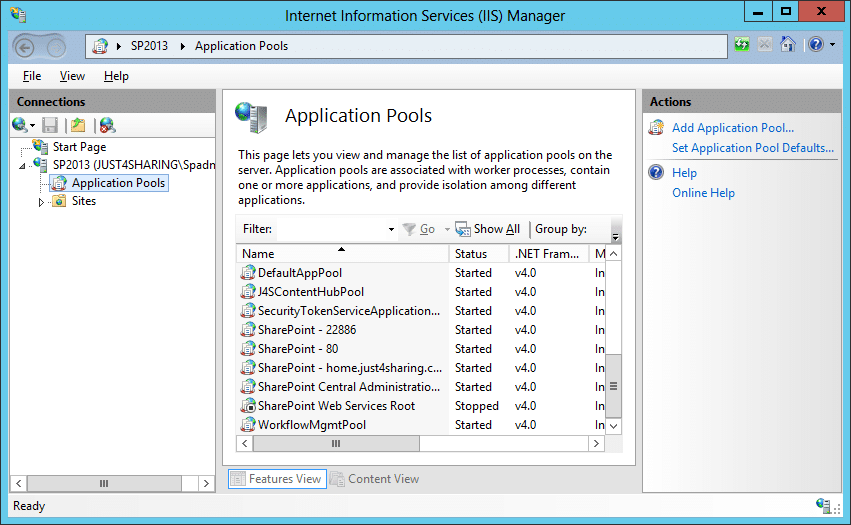This screenshot has width=851, height=525.
Task: Select the Sites tree node
Action: (x=84, y=201)
